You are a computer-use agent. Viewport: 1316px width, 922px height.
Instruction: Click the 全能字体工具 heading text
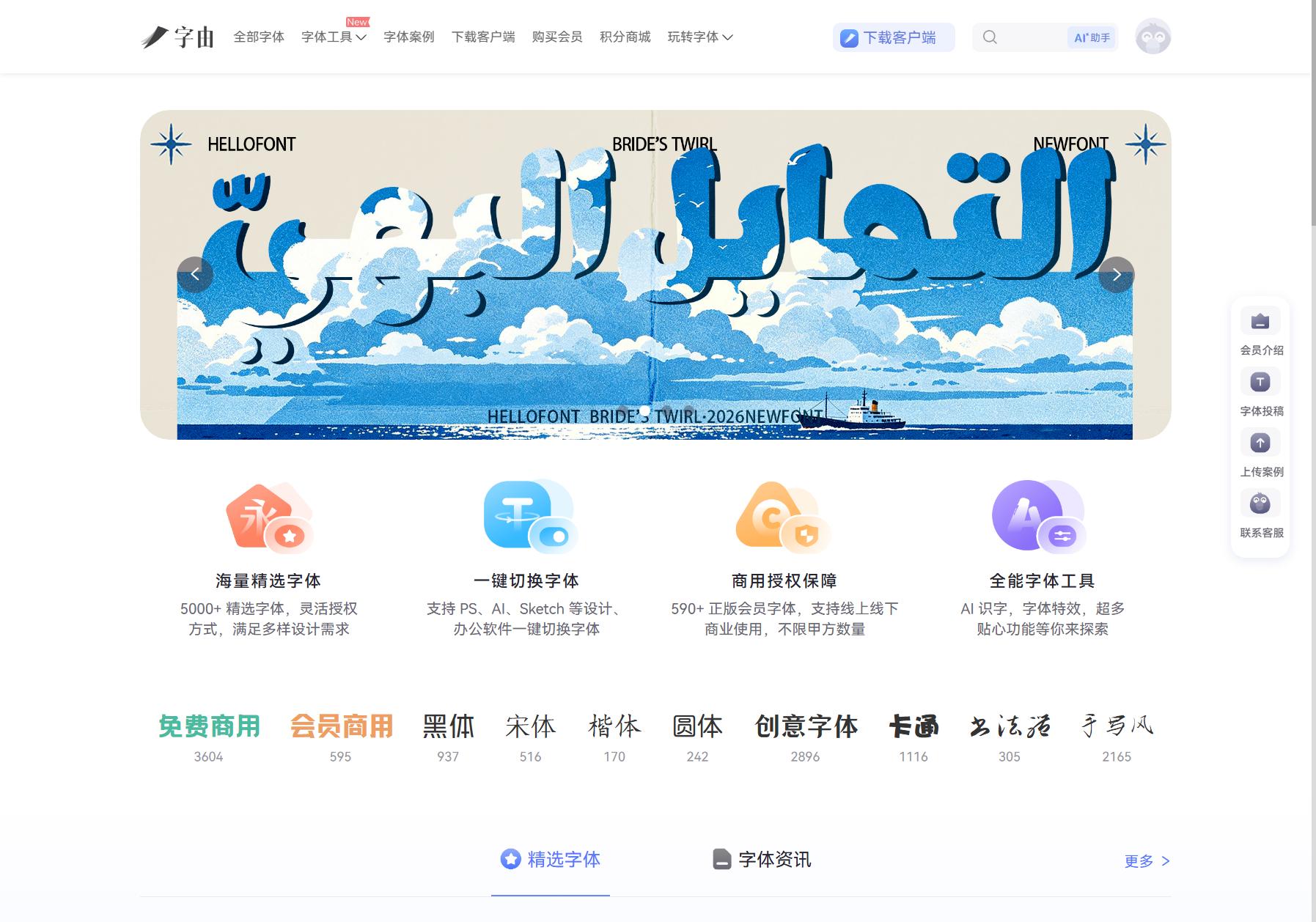(x=1042, y=581)
